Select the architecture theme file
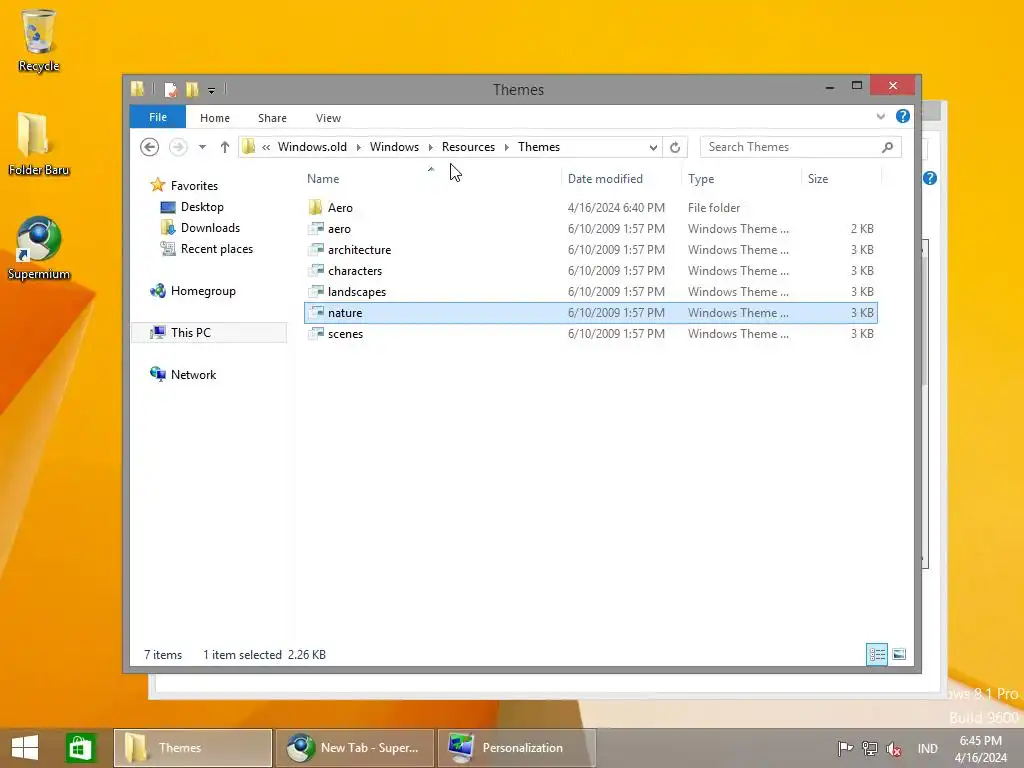Image resolution: width=1024 pixels, height=768 pixels. tap(591, 249)
